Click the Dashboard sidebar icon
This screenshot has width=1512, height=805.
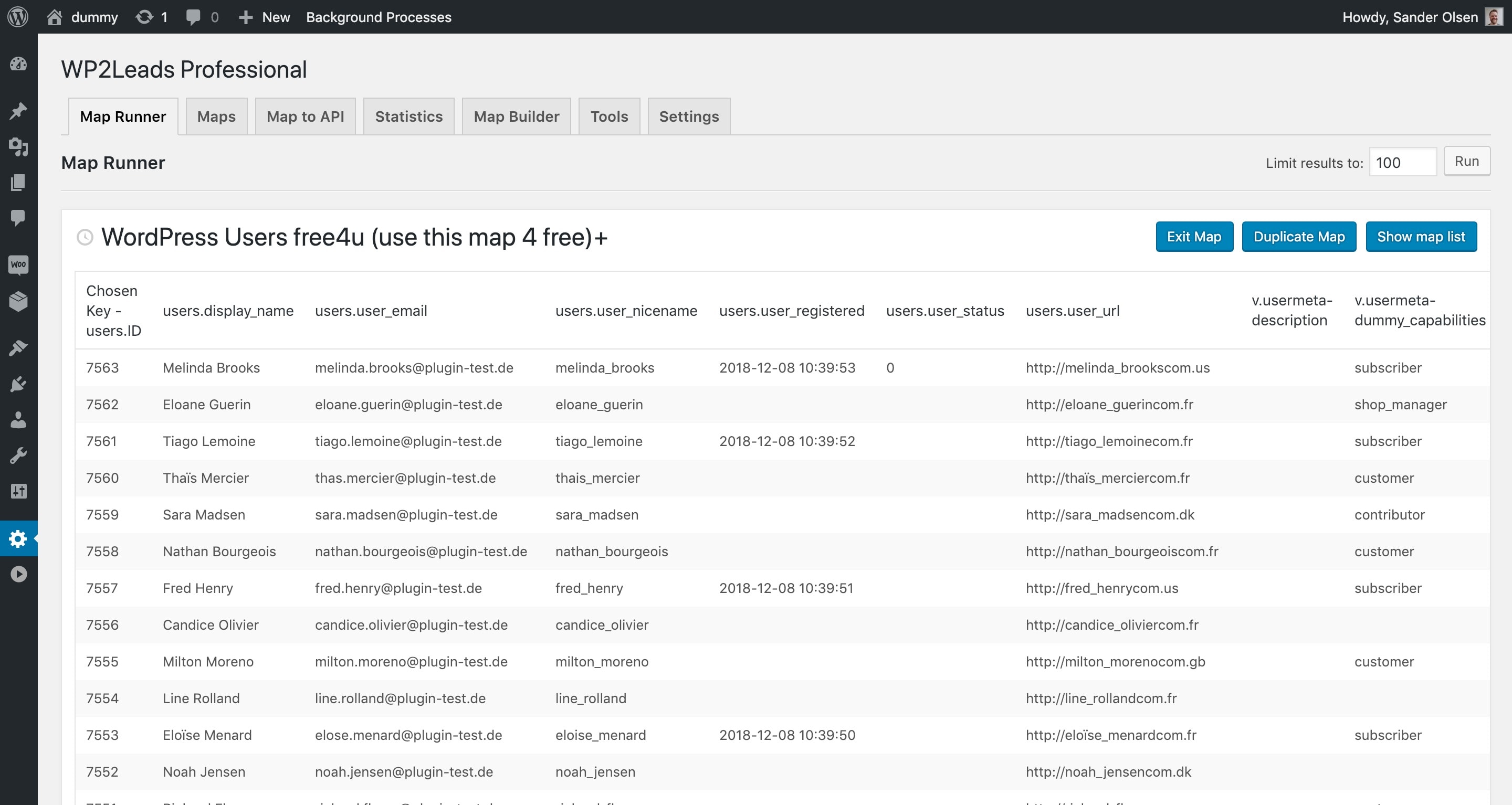[18, 64]
